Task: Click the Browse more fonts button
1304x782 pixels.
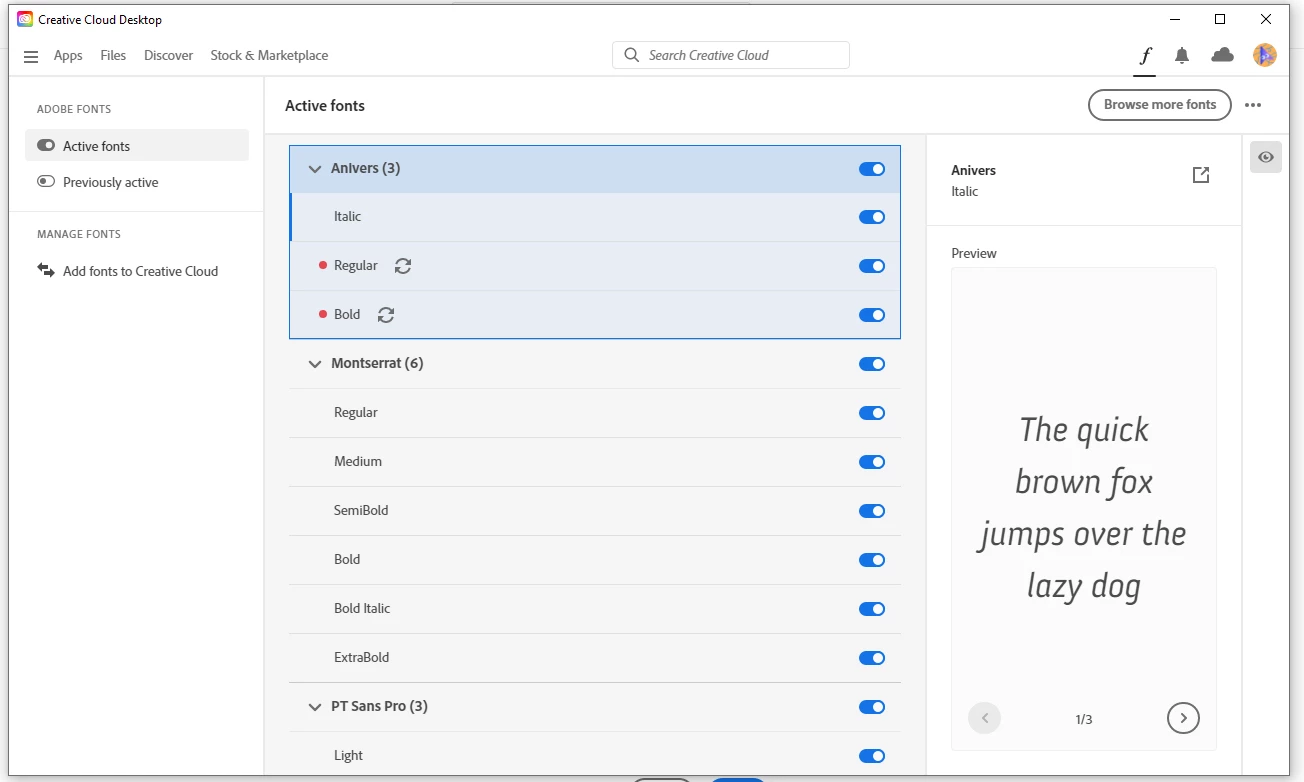Action: (x=1160, y=104)
